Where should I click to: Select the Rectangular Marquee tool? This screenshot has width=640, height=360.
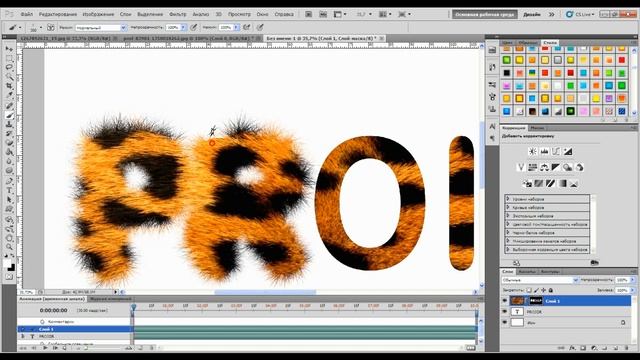pyautogui.click(x=9, y=58)
